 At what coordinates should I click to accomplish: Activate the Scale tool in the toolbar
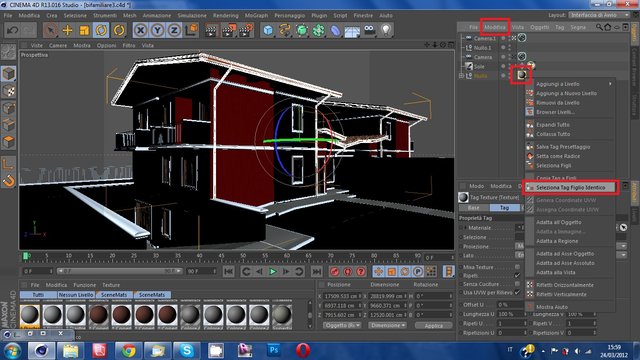coord(84,30)
